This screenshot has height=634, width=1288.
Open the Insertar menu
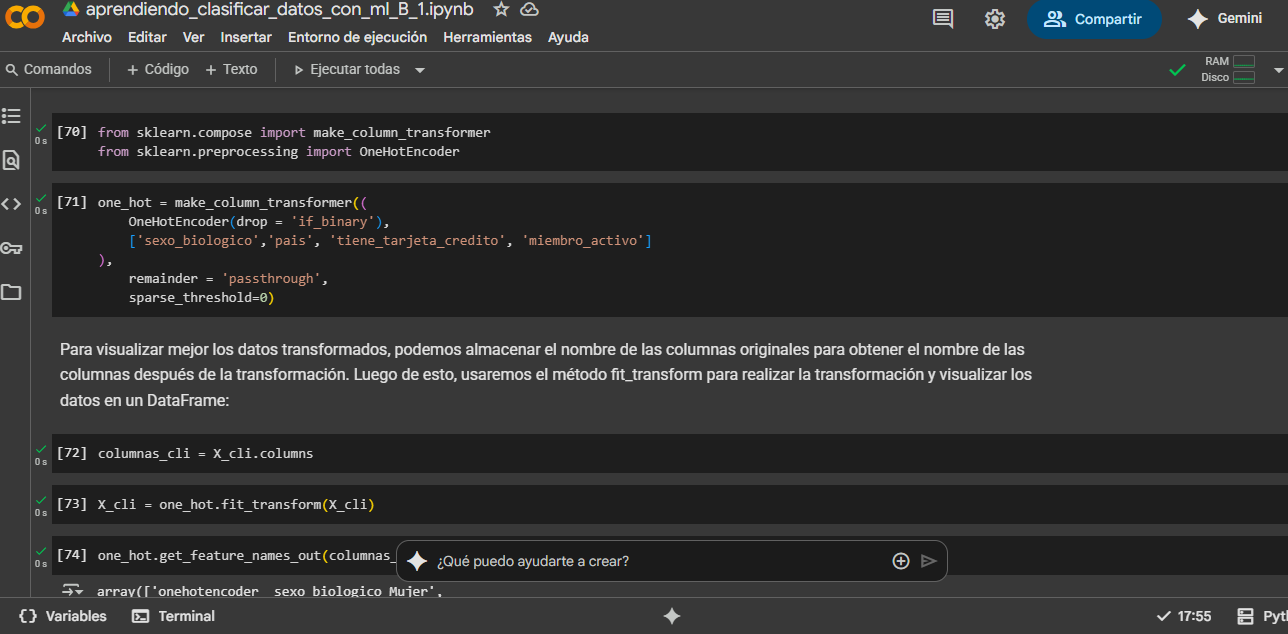(246, 37)
